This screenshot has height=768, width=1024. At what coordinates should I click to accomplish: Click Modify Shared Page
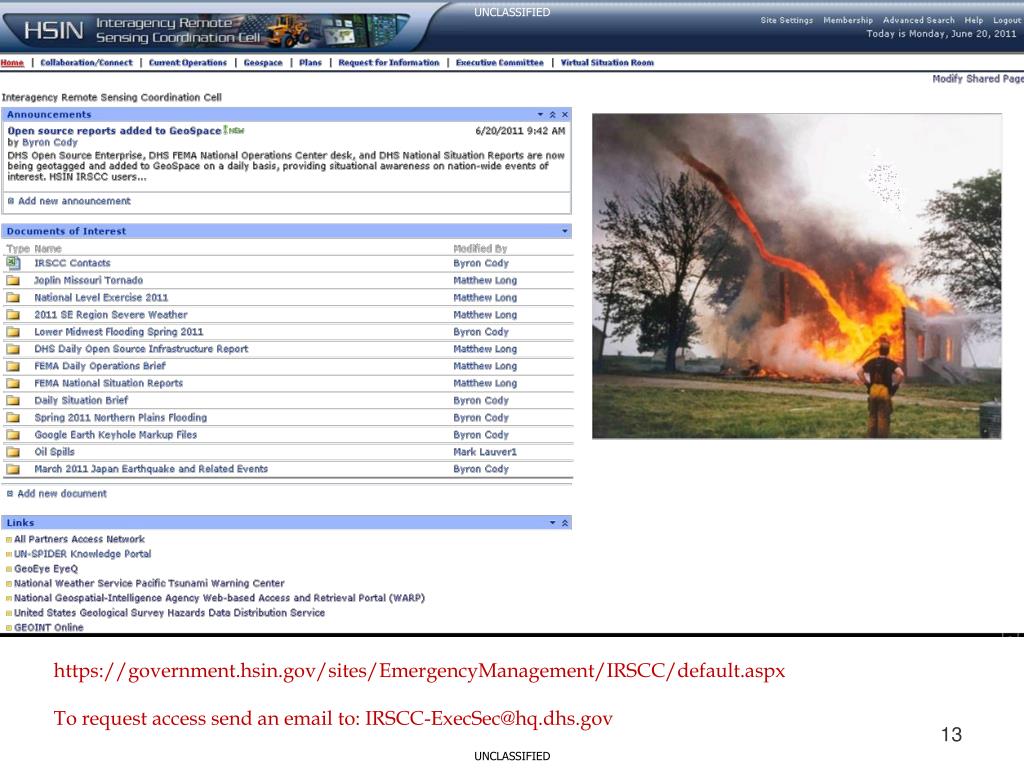978,78
